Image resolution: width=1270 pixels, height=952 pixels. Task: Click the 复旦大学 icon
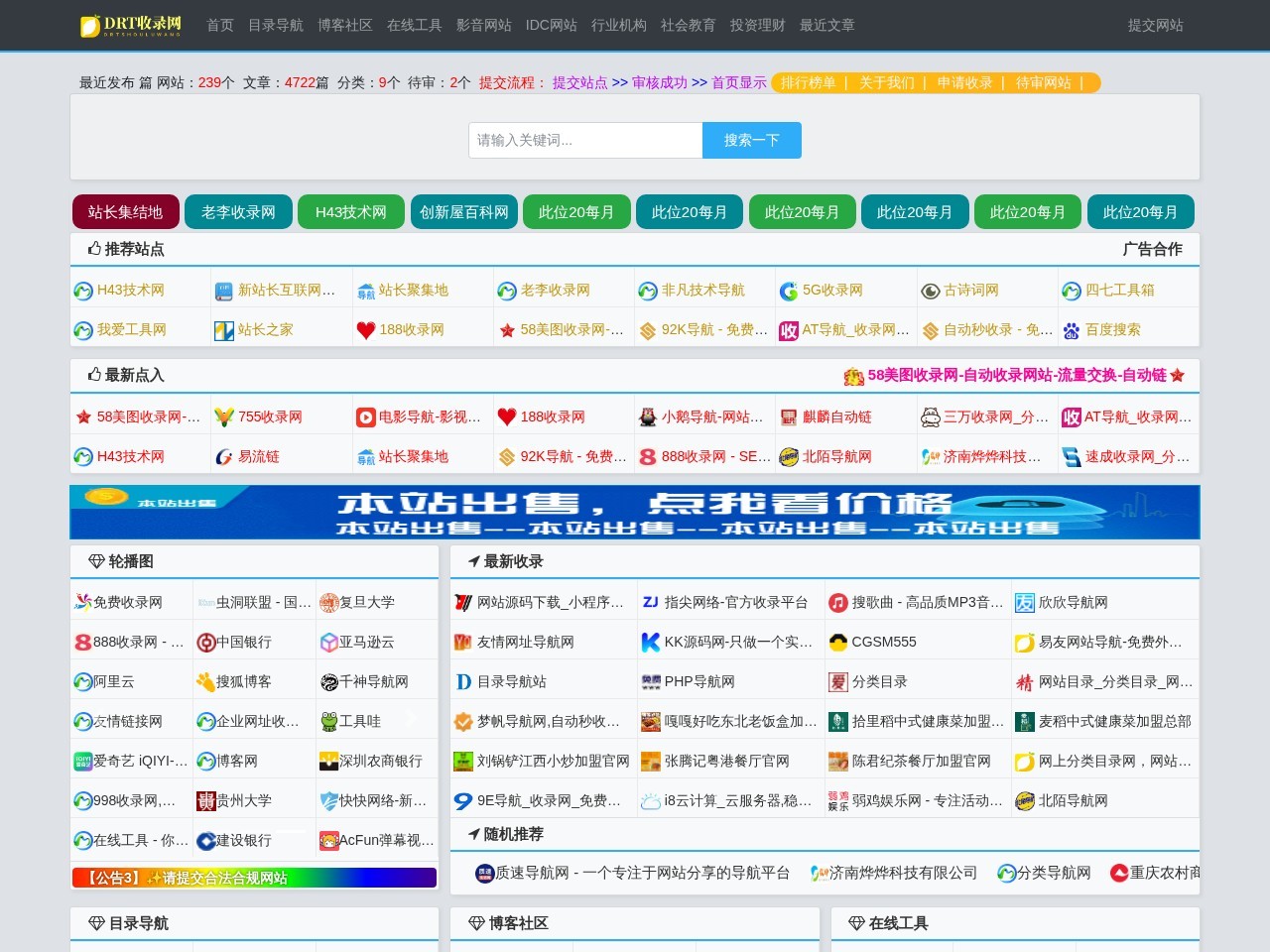coord(328,602)
